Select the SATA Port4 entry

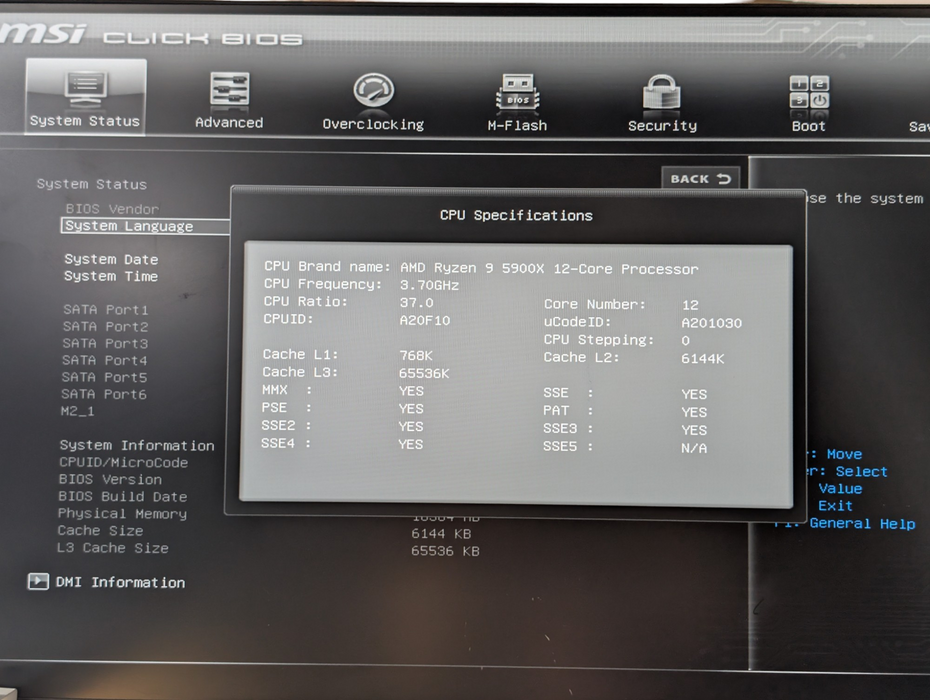pyautogui.click(x=104, y=361)
